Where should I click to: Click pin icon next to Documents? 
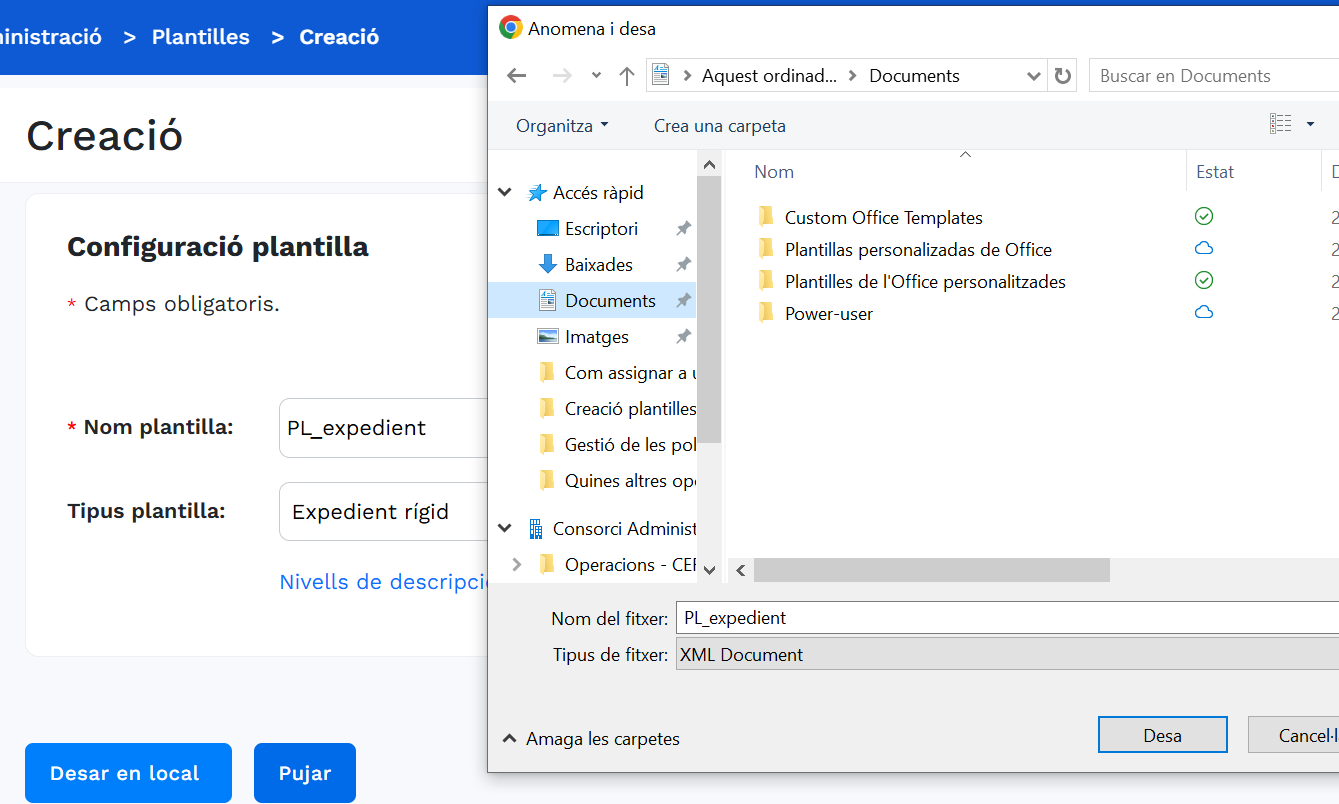coord(683,301)
